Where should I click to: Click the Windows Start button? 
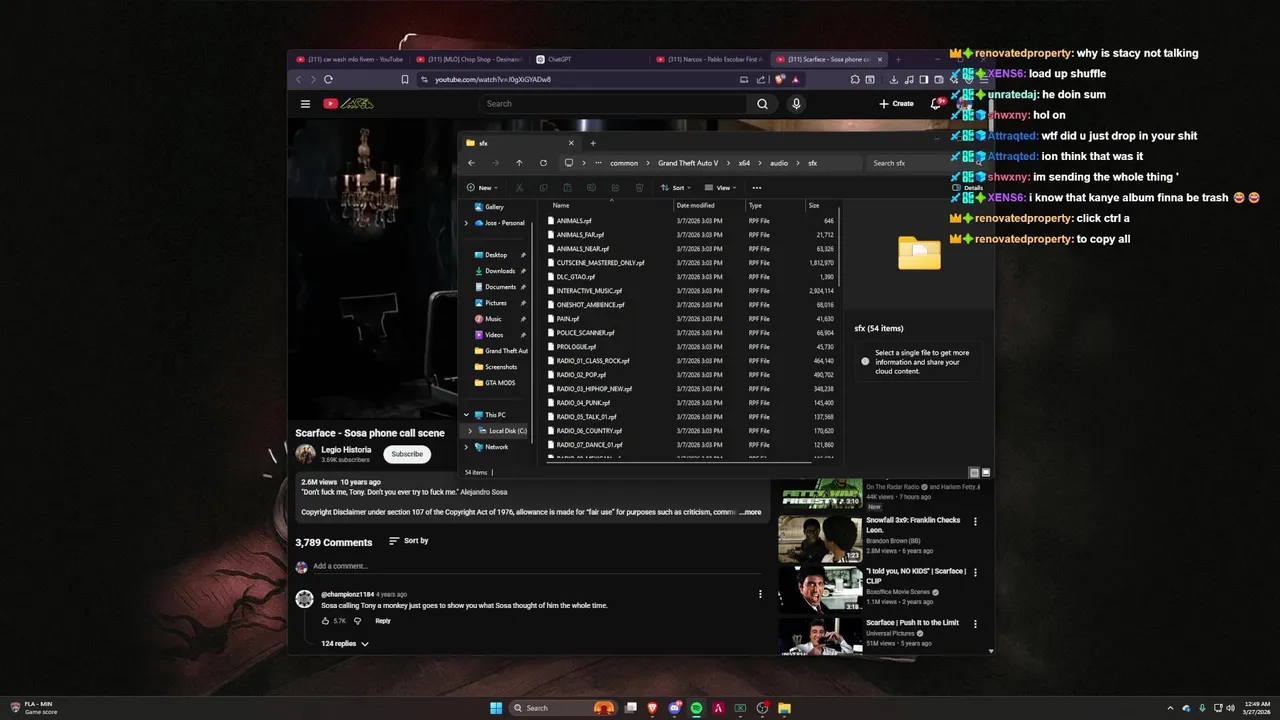[x=496, y=708]
